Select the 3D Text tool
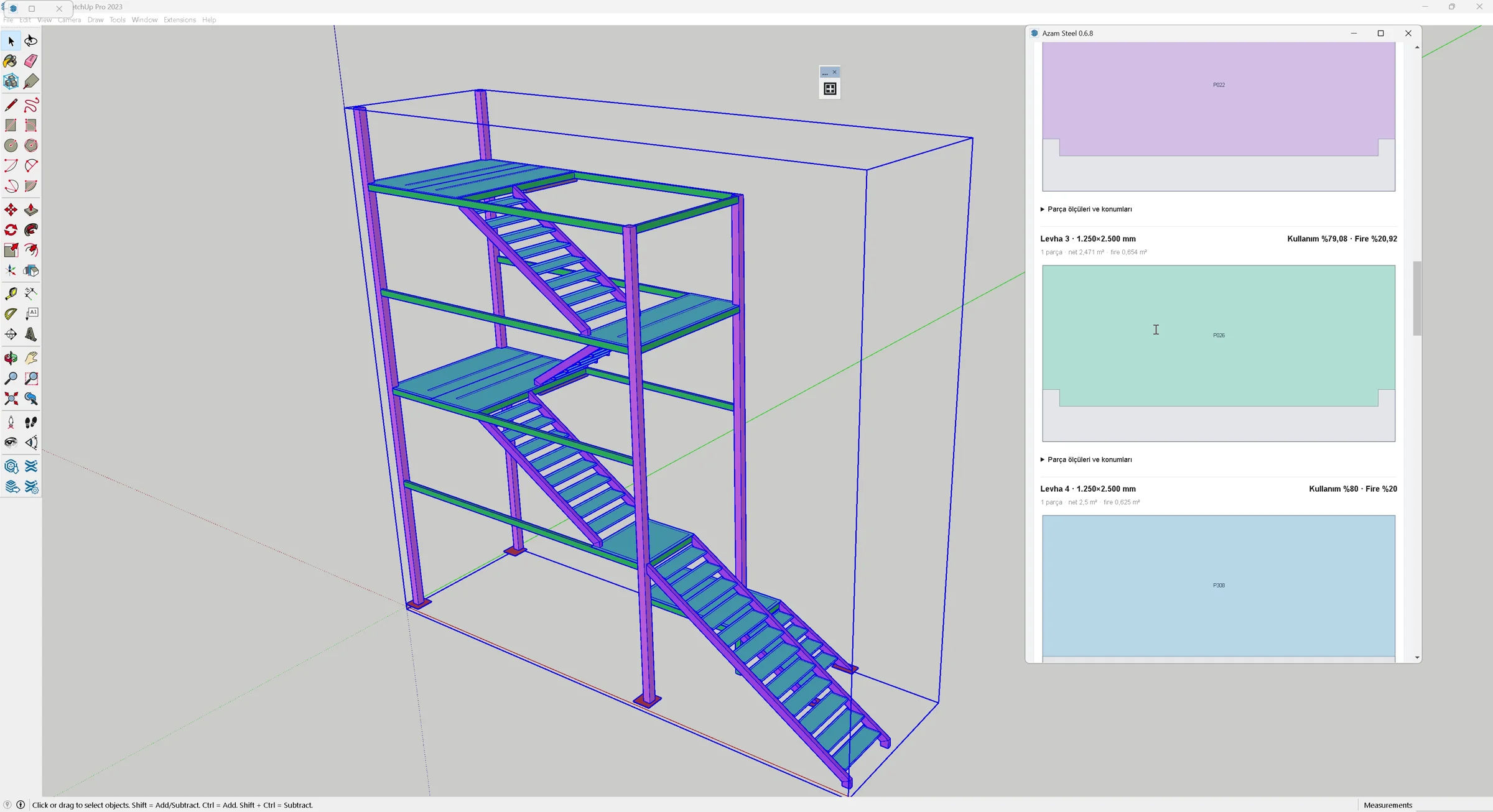1493x812 pixels. (x=31, y=334)
